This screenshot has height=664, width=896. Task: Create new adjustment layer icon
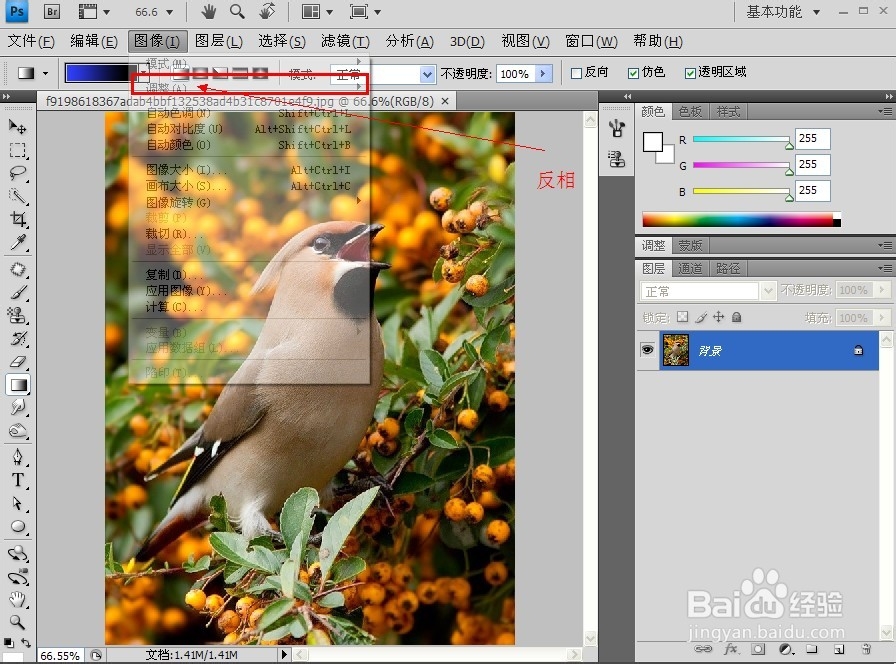click(787, 649)
